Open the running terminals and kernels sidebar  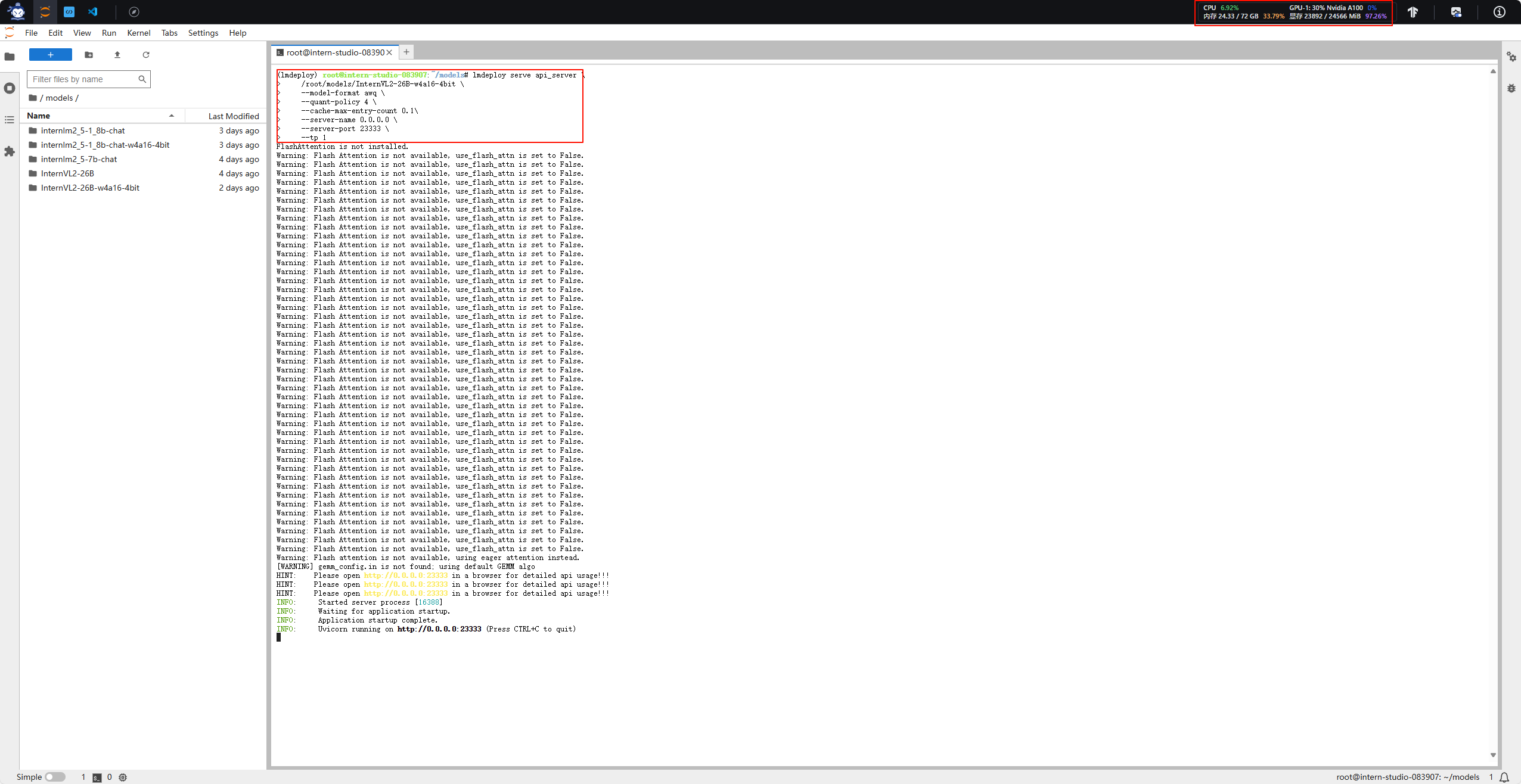(10, 88)
